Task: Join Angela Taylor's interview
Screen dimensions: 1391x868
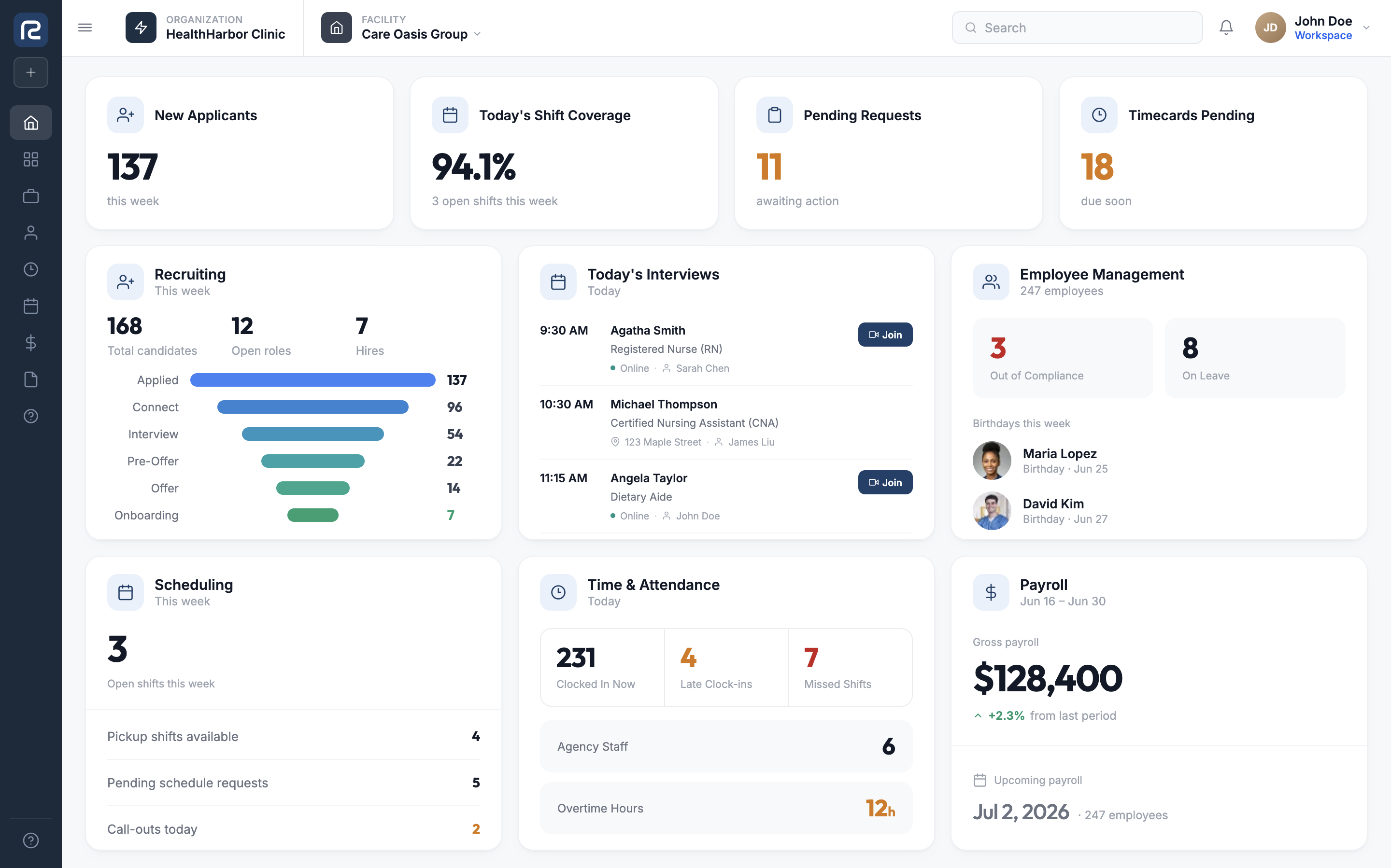Action: [885, 482]
